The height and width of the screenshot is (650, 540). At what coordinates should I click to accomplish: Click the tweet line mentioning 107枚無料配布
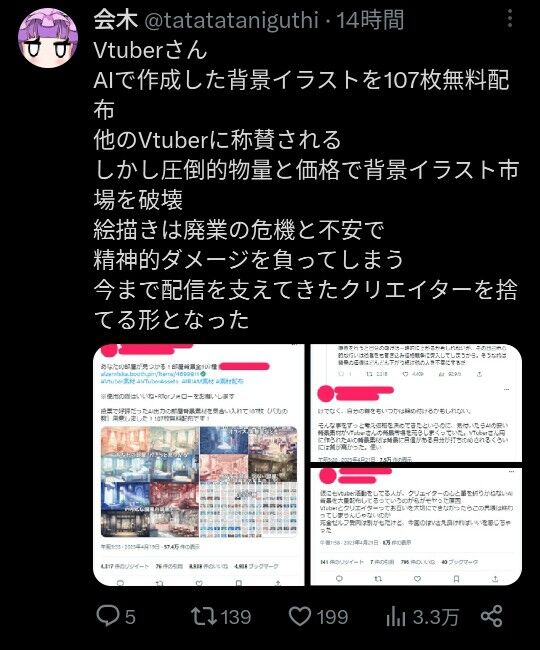[x=301, y=94]
